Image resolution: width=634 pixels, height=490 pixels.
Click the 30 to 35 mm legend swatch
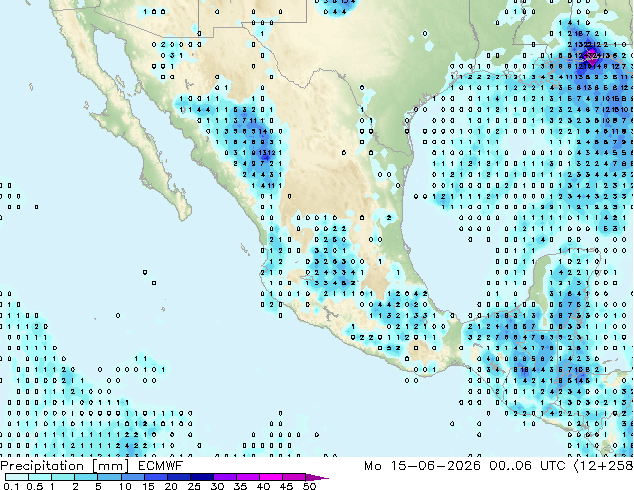pos(224,477)
